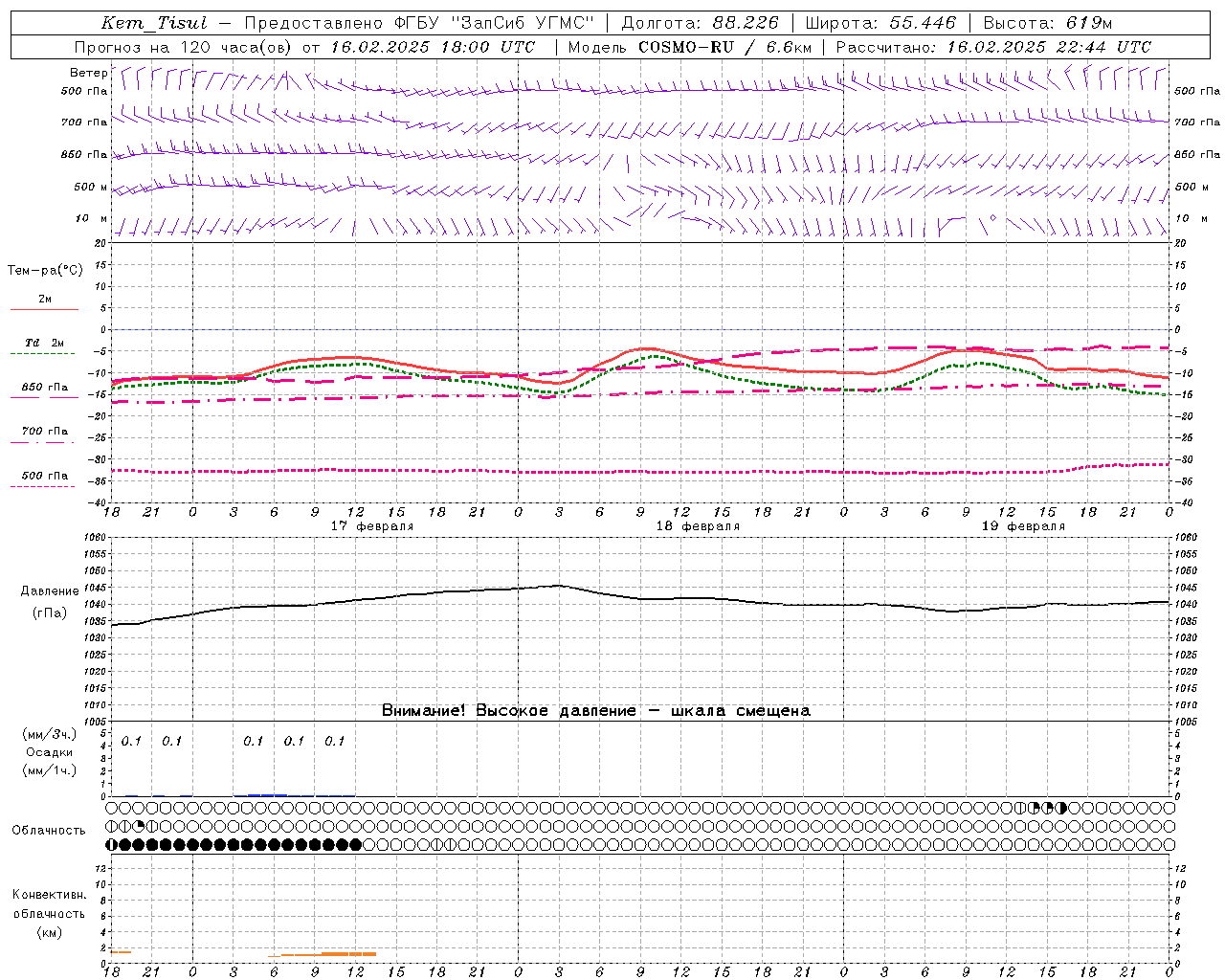This screenshot has height=980, width=1225.
Task: Select the model name COSMO-RU / 6.6км
Action: coord(724,47)
